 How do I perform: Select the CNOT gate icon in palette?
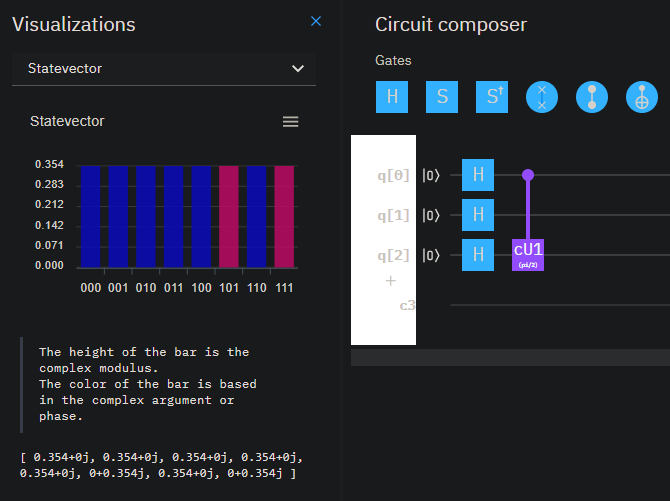point(642,97)
